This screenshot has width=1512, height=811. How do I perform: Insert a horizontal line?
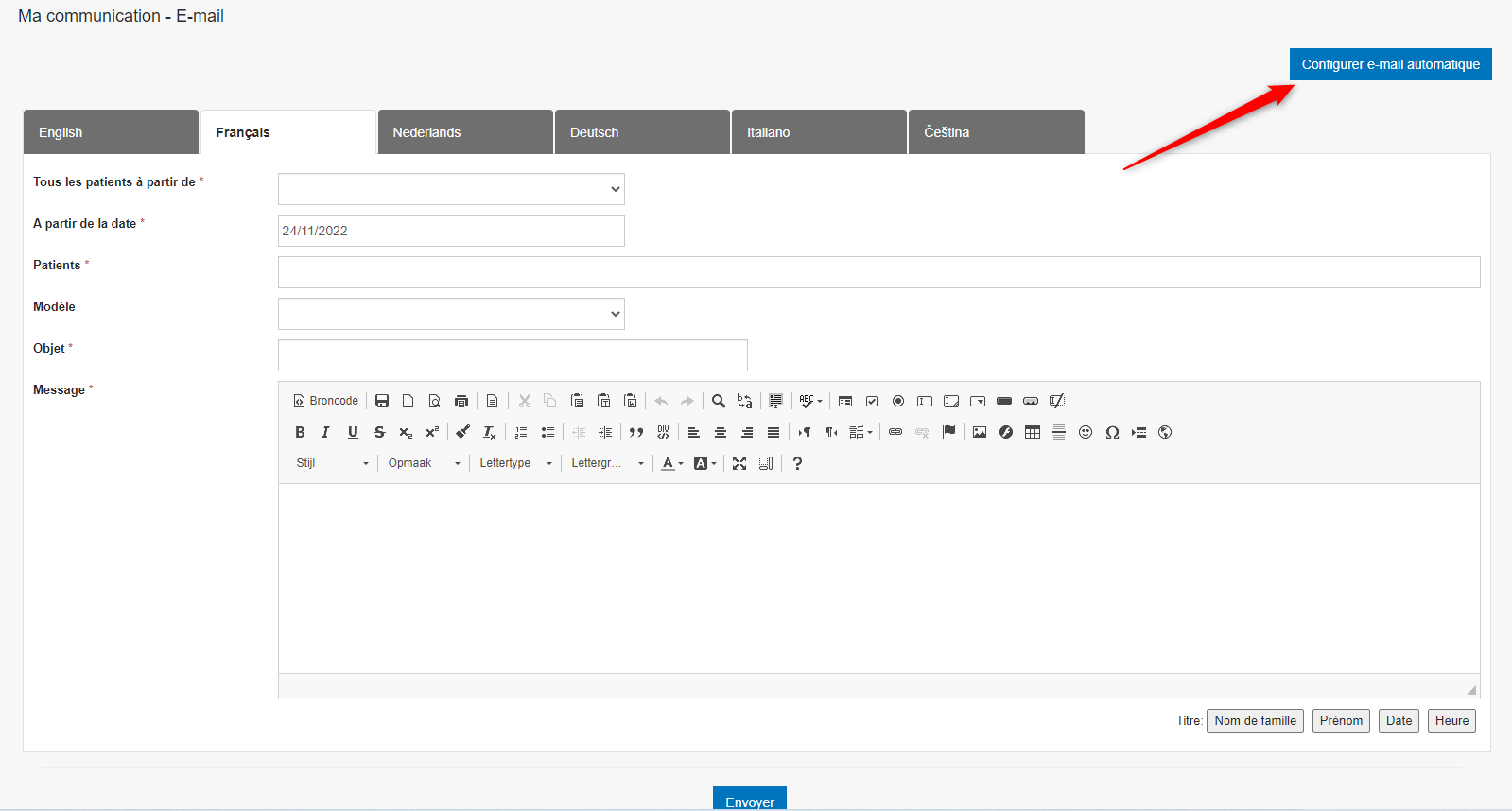[1059, 432]
